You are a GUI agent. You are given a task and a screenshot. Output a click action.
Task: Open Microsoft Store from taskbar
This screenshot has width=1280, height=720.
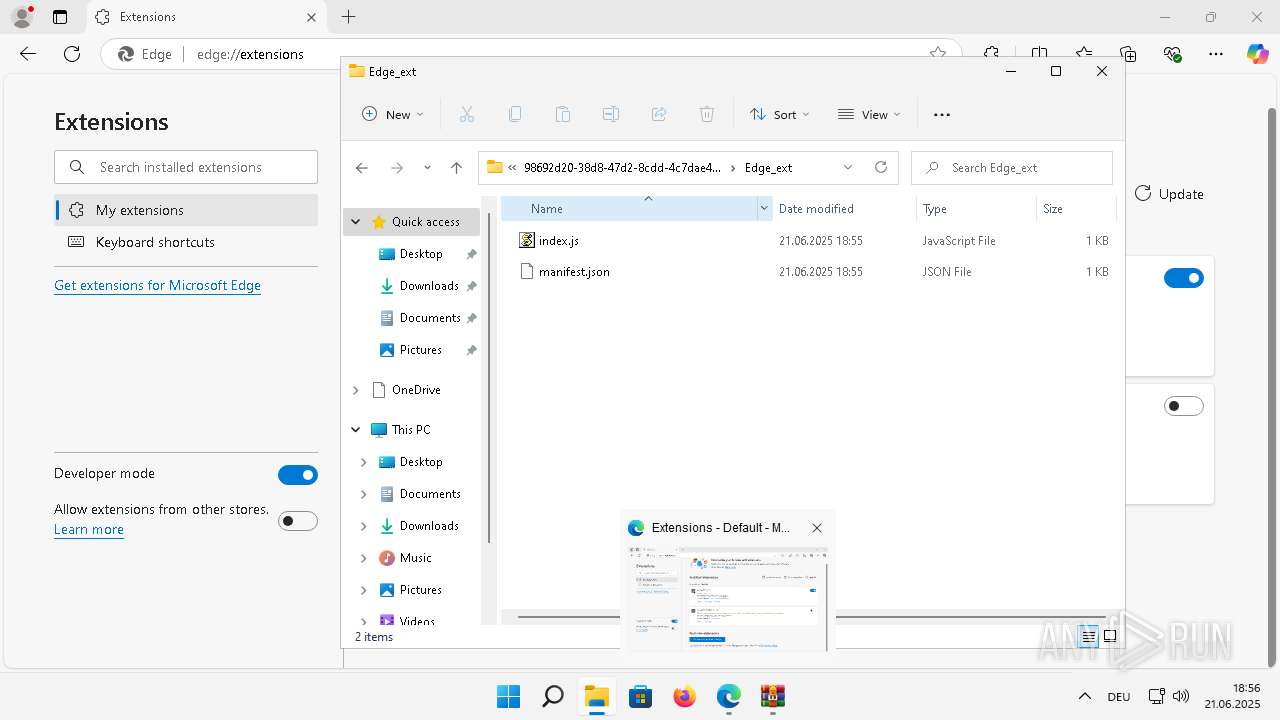point(640,696)
